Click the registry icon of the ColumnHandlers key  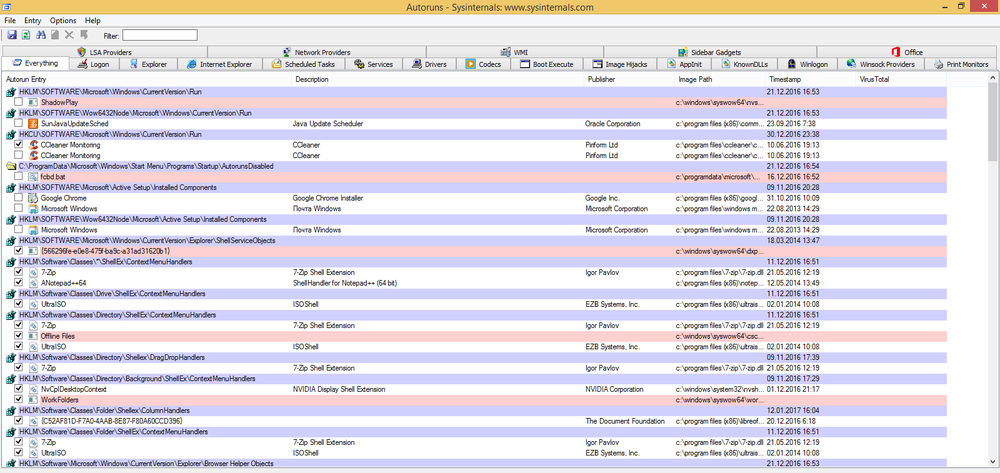click(11, 411)
